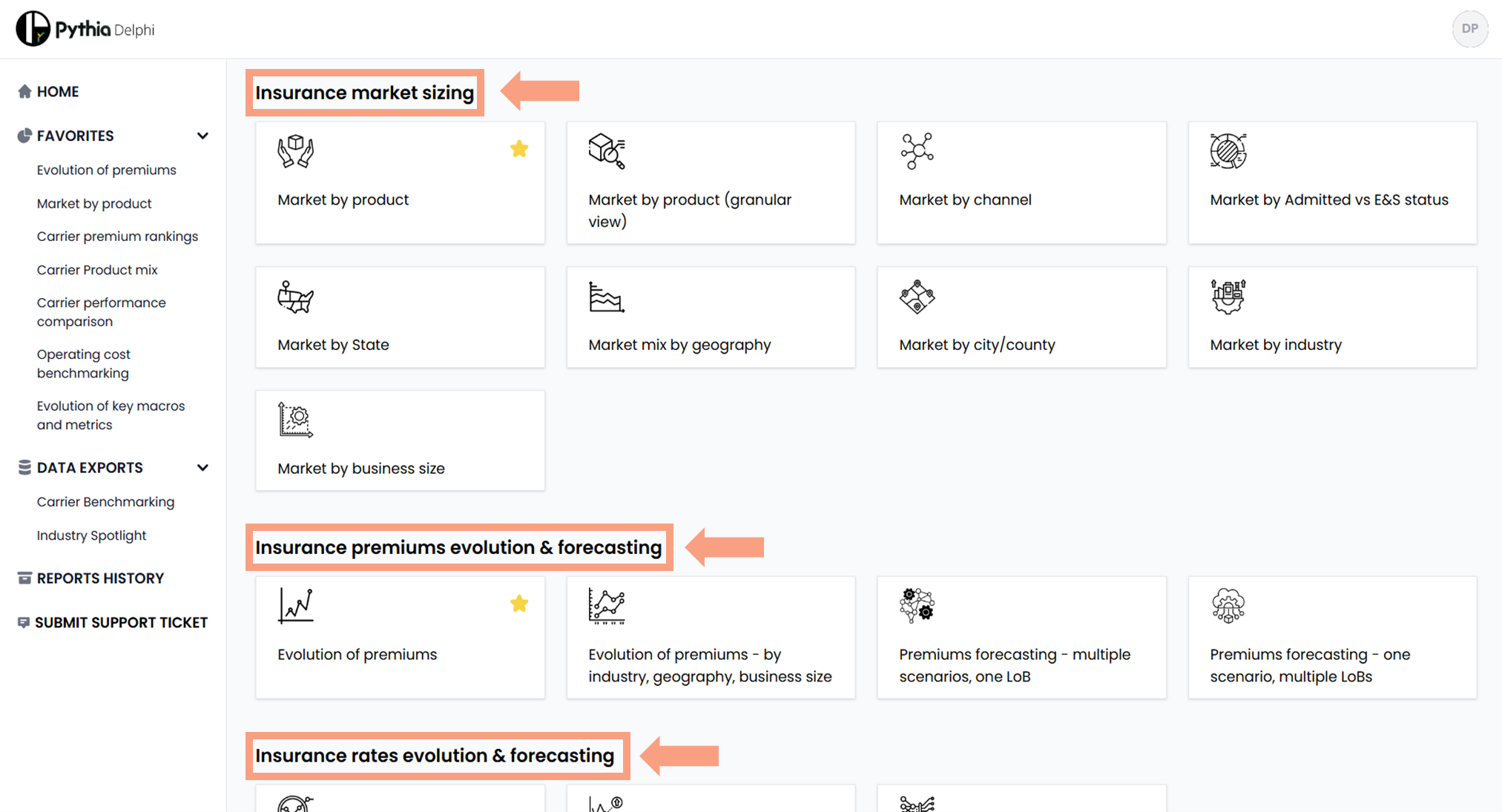Click the Favorites pie chart icon
The height and width of the screenshot is (812, 1502).
(x=24, y=136)
